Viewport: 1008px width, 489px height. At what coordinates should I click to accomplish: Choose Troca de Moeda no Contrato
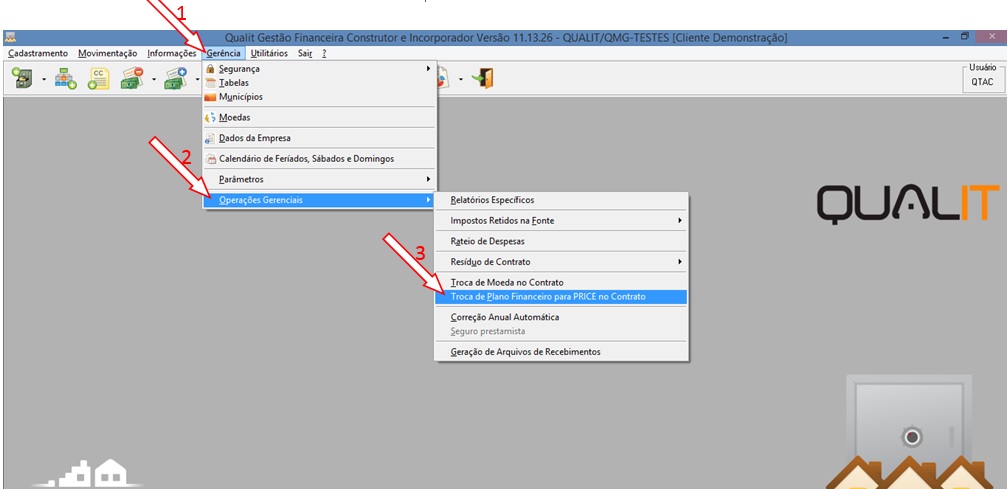tap(561, 283)
